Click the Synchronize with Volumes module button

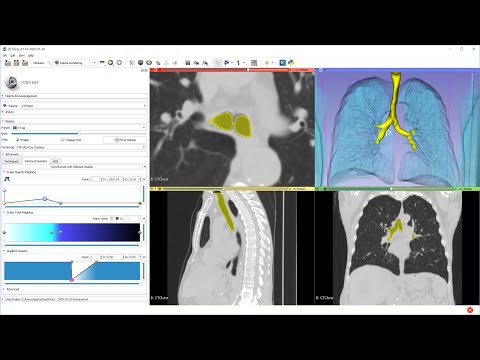click(72, 167)
